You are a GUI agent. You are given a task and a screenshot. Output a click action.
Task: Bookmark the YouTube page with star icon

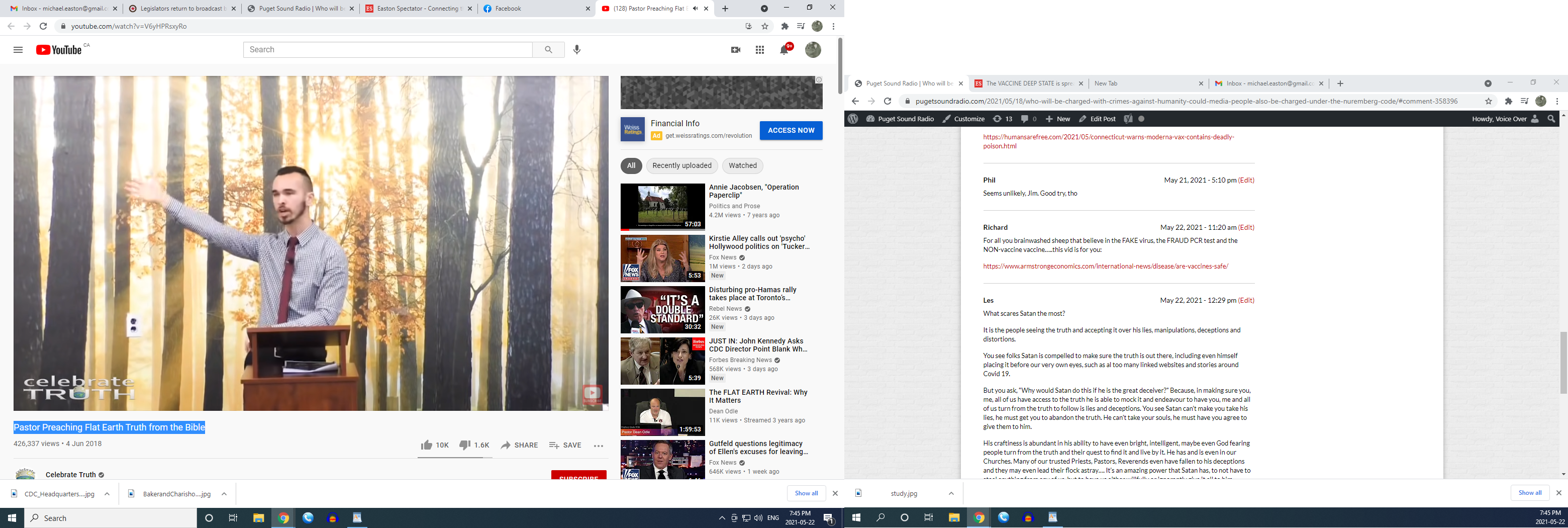click(x=765, y=26)
